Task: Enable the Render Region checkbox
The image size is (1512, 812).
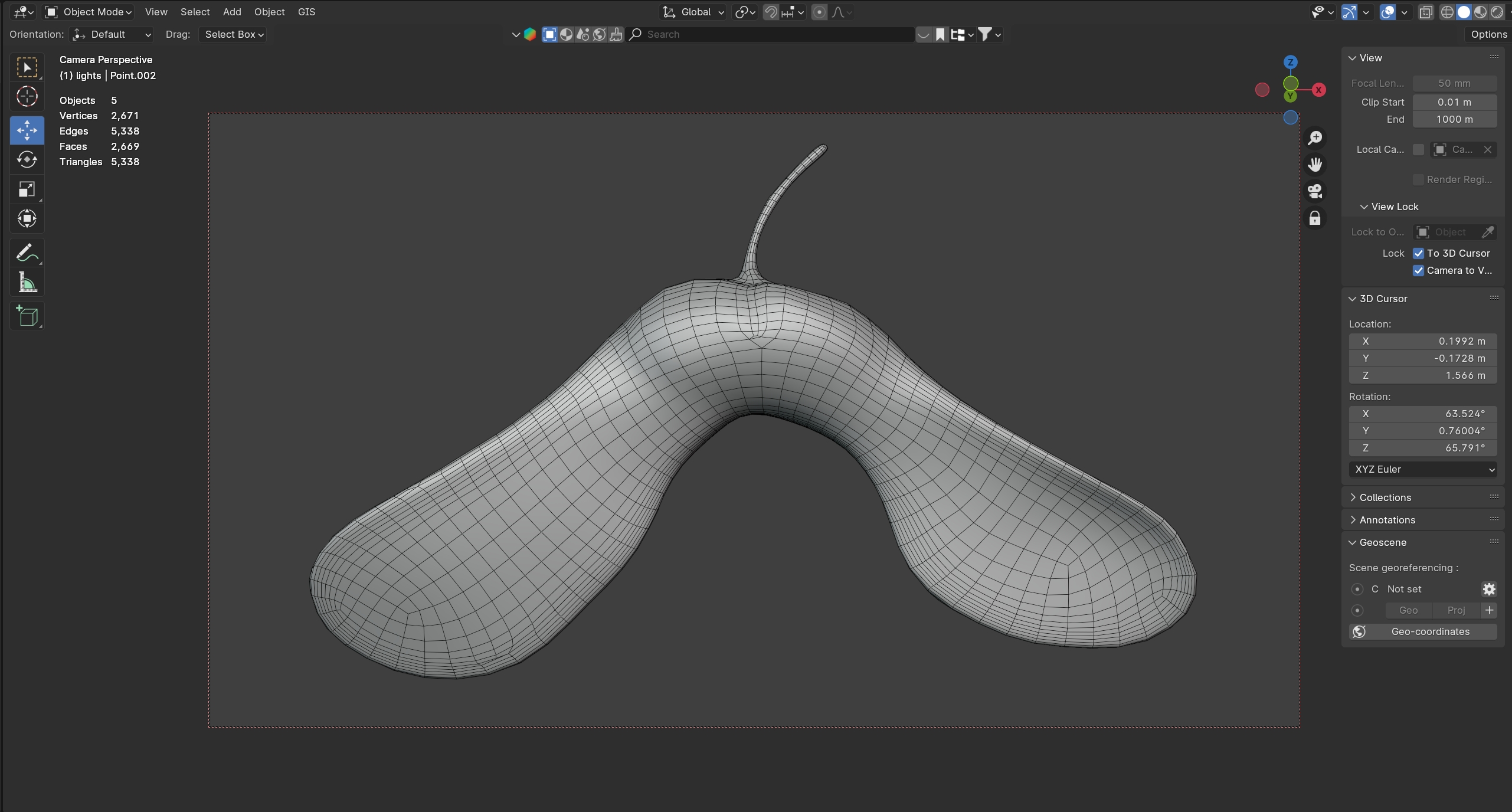Action: tap(1418, 179)
